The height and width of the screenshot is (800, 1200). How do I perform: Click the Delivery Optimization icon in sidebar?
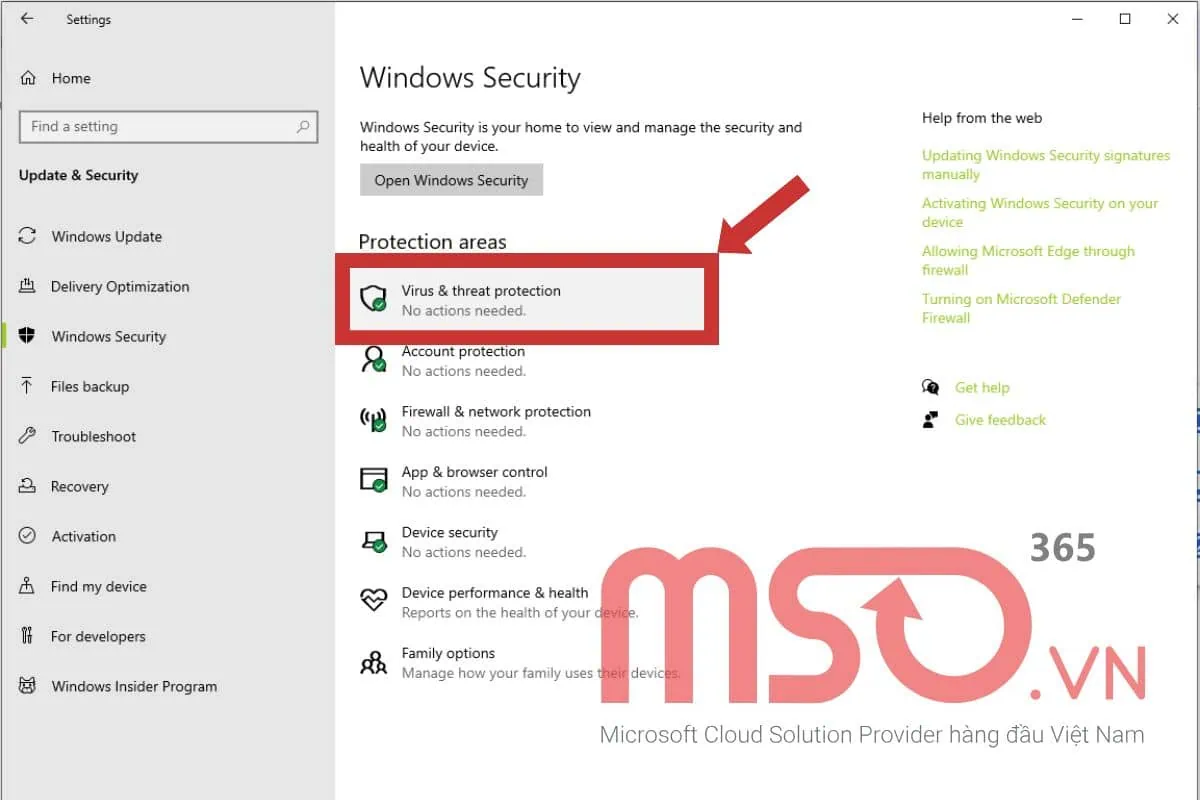27,286
